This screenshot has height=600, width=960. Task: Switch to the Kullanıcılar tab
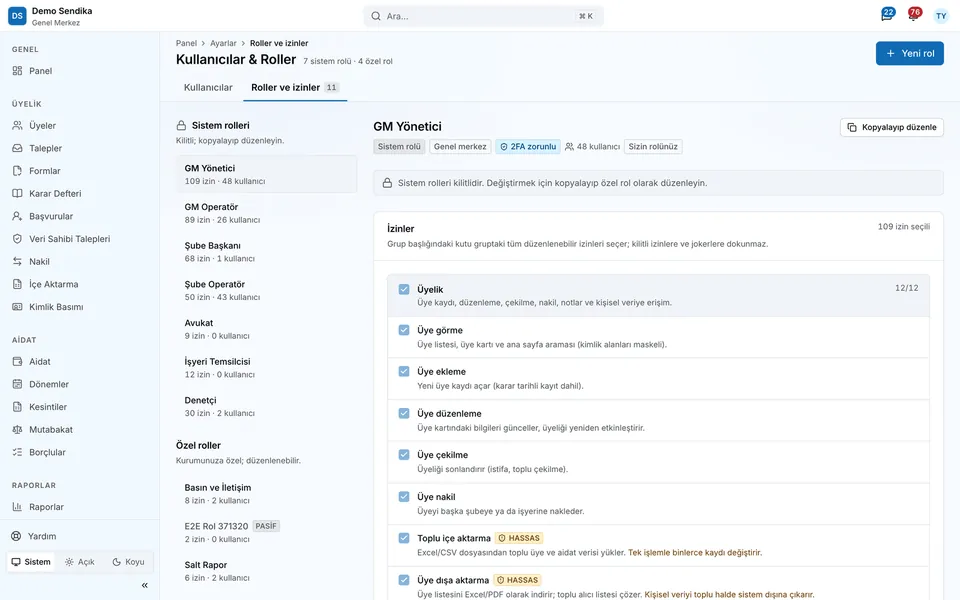208,88
